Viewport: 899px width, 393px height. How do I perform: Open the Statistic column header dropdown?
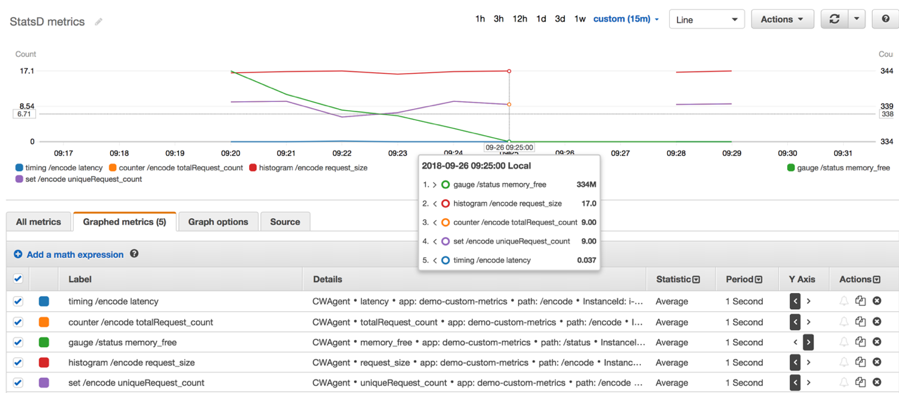[x=696, y=279]
